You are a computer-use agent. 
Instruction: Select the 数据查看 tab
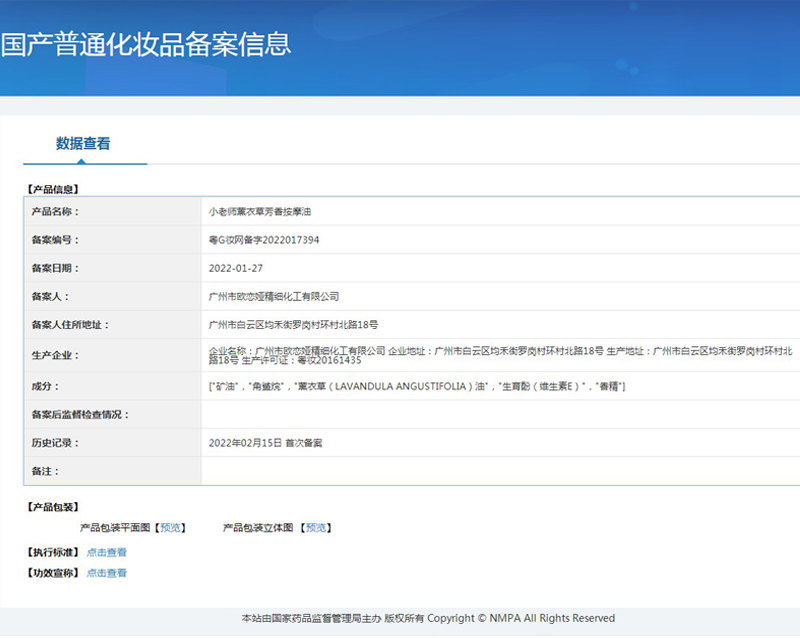point(83,143)
